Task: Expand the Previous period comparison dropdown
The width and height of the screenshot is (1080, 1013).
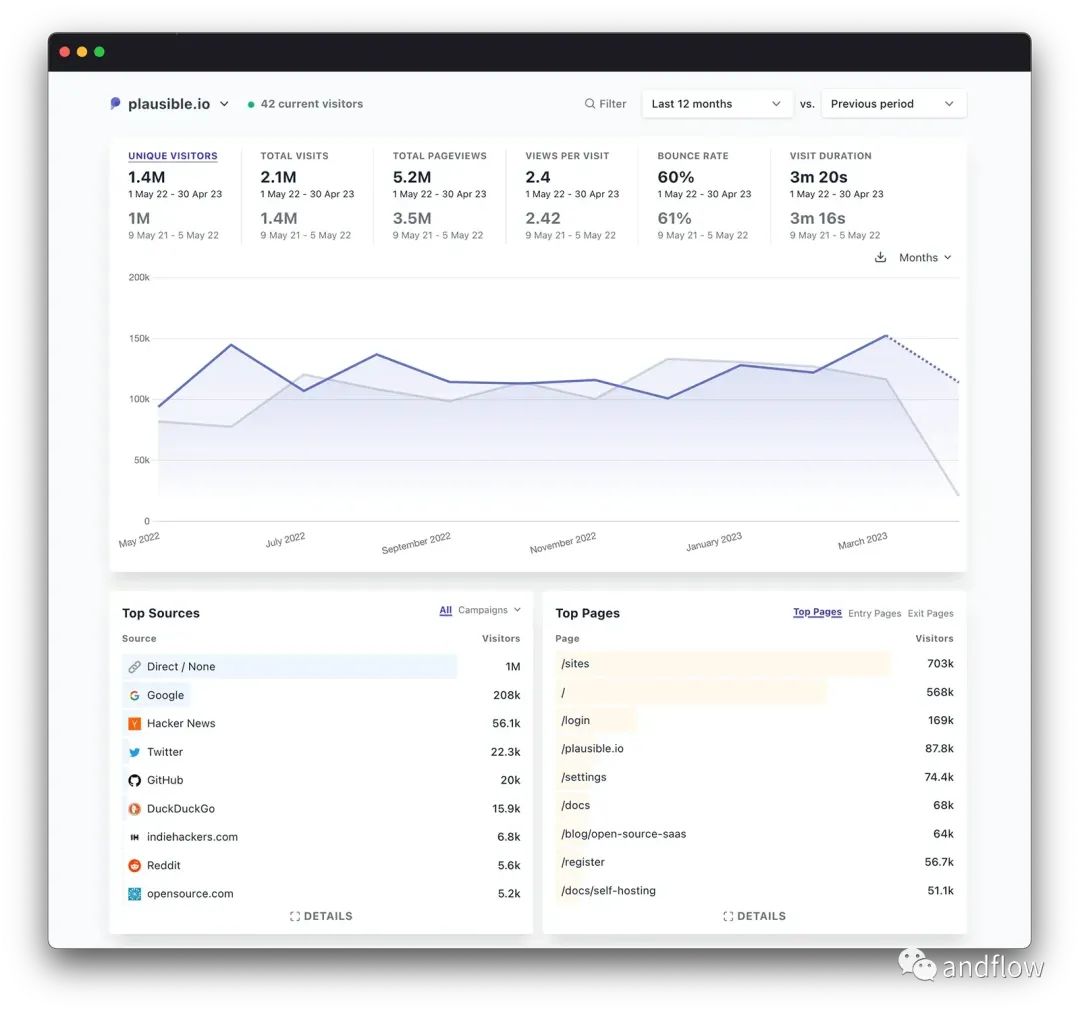Action: (x=893, y=104)
